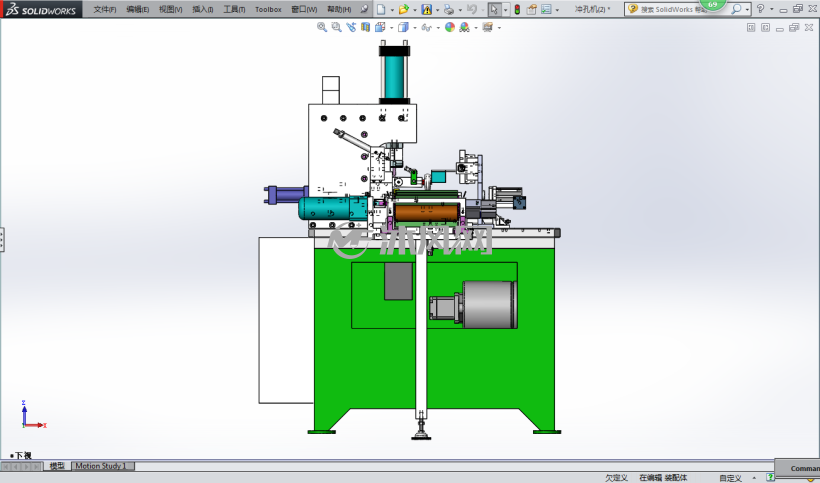Click the New document icon

tap(381, 9)
